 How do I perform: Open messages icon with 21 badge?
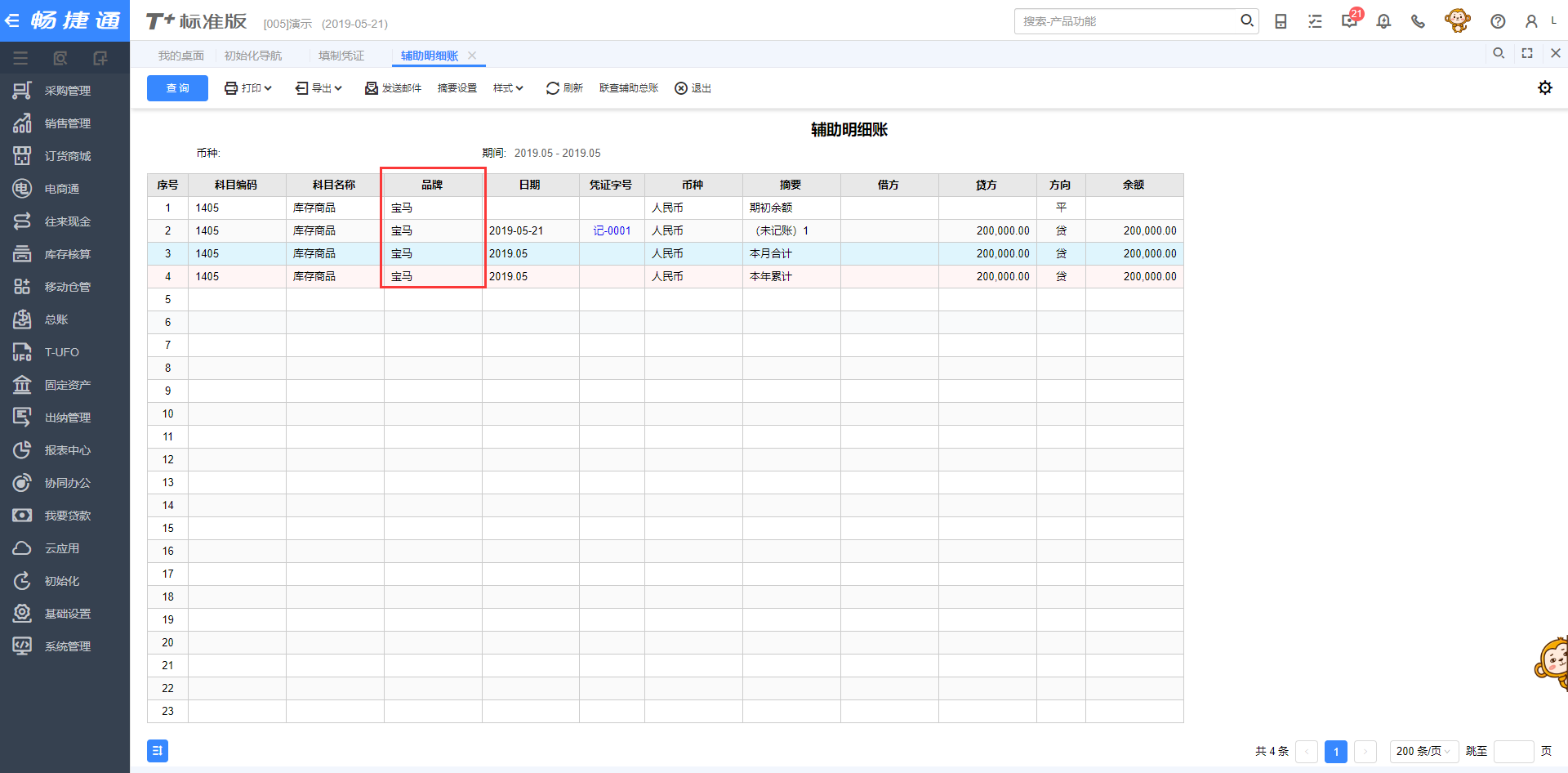click(x=1349, y=20)
